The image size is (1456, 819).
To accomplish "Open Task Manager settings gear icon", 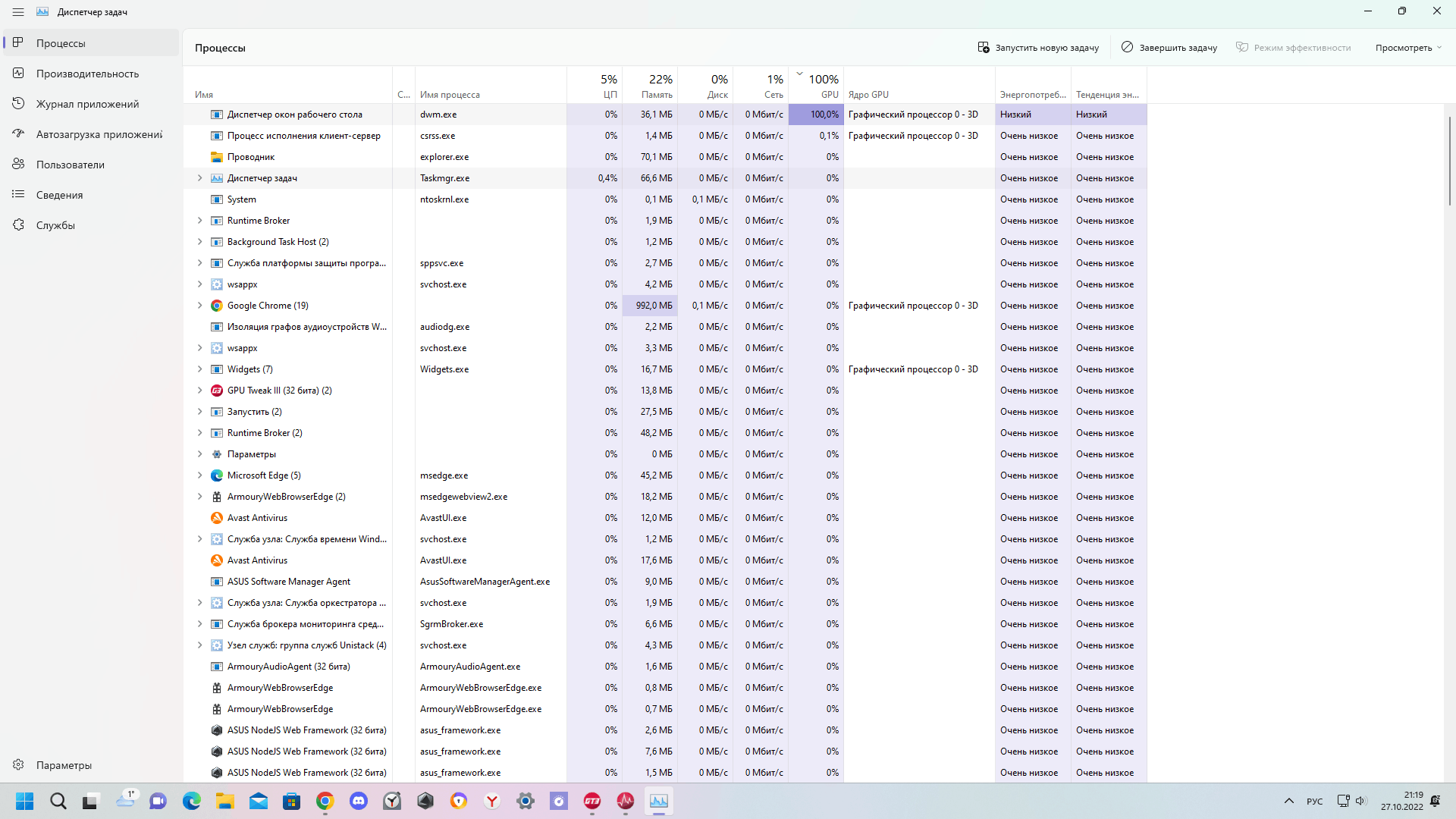I will click(x=19, y=765).
